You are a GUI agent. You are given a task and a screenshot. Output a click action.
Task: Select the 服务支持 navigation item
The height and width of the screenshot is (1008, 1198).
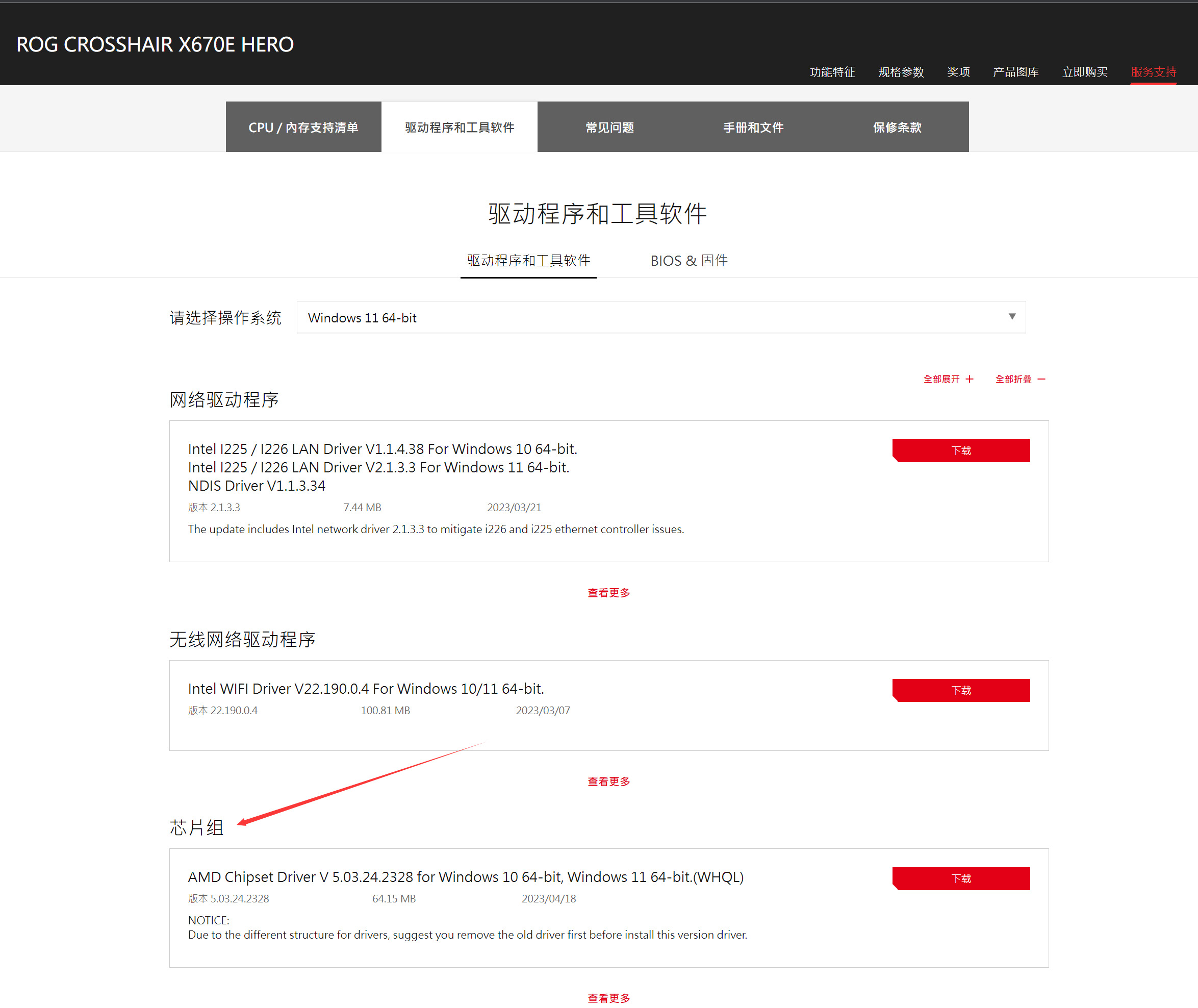point(1154,72)
